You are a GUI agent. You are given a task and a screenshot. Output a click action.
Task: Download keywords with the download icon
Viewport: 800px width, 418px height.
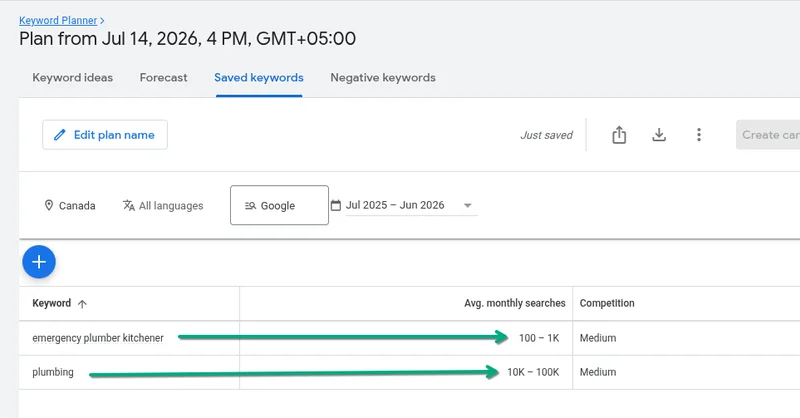coord(659,135)
